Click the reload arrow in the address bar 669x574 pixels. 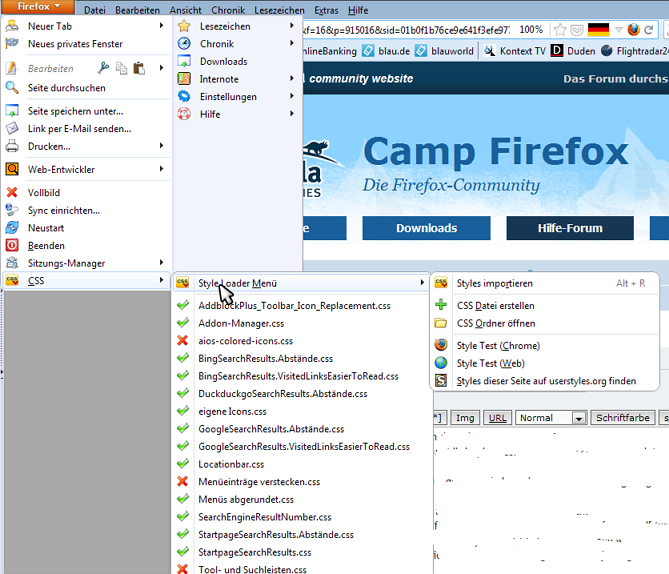649,30
